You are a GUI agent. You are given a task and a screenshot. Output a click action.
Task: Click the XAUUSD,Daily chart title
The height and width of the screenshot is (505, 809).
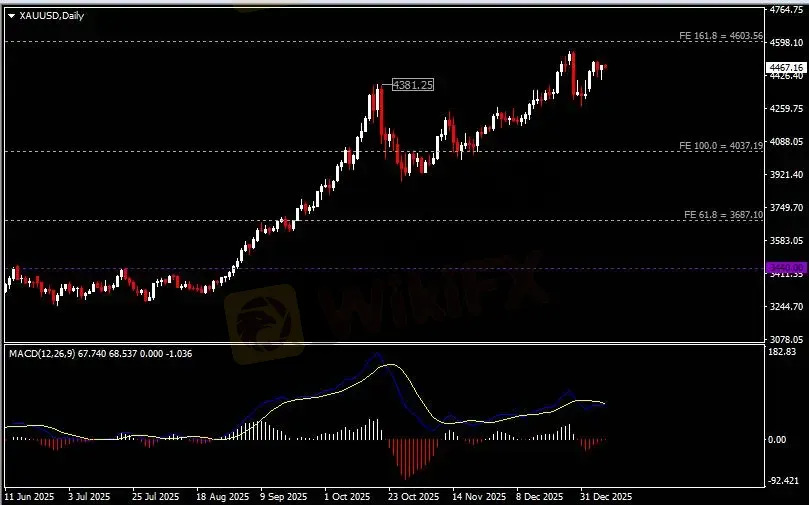[52, 16]
